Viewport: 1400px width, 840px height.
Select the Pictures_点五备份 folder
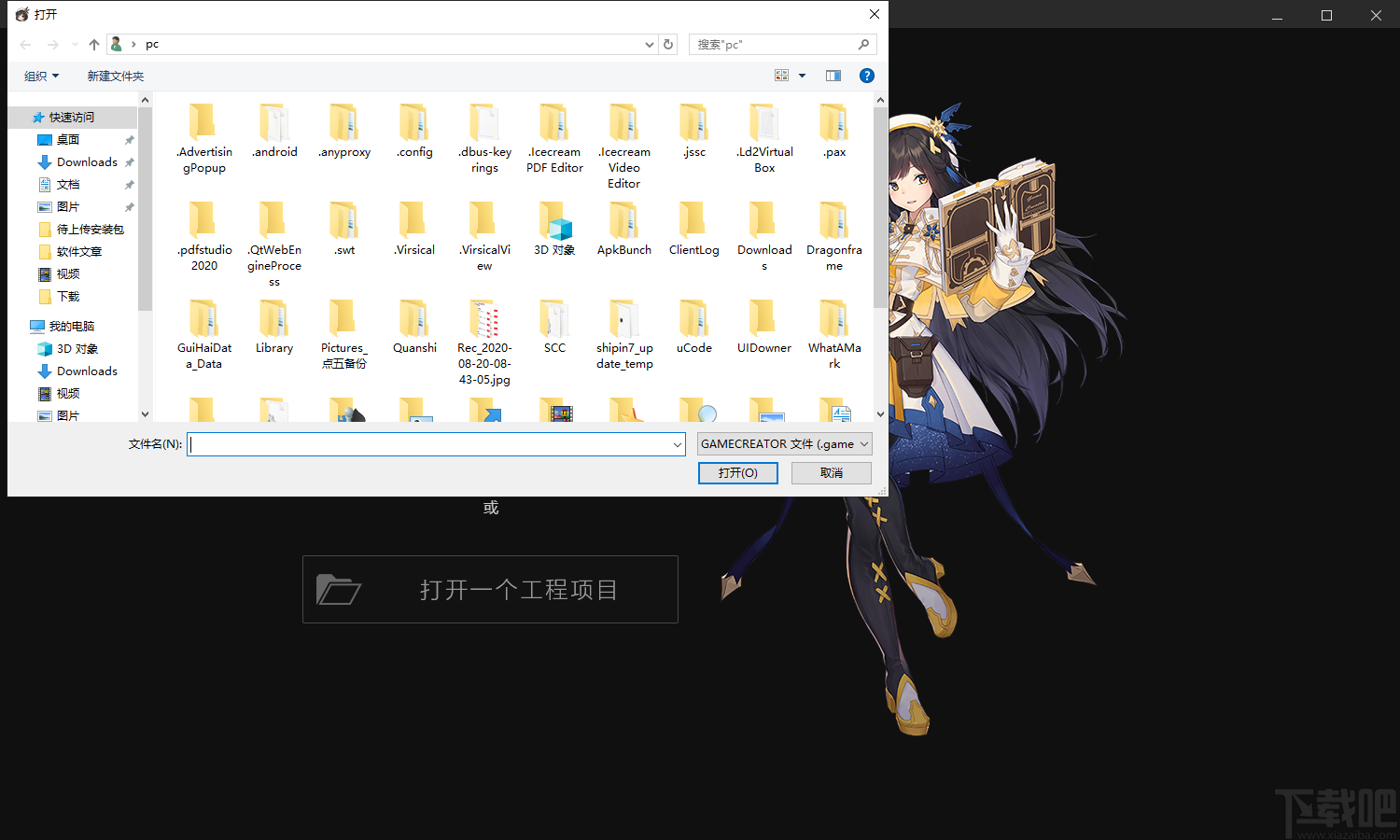344,334
